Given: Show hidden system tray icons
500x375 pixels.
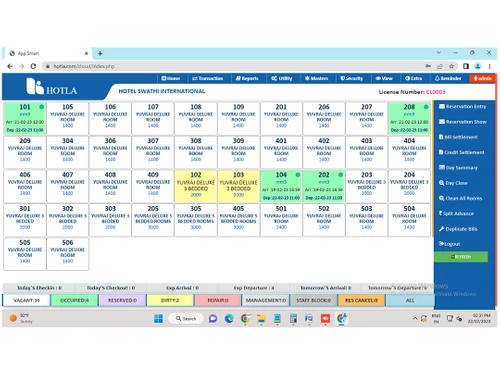Looking at the screenshot, I should [x=415, y=319].
